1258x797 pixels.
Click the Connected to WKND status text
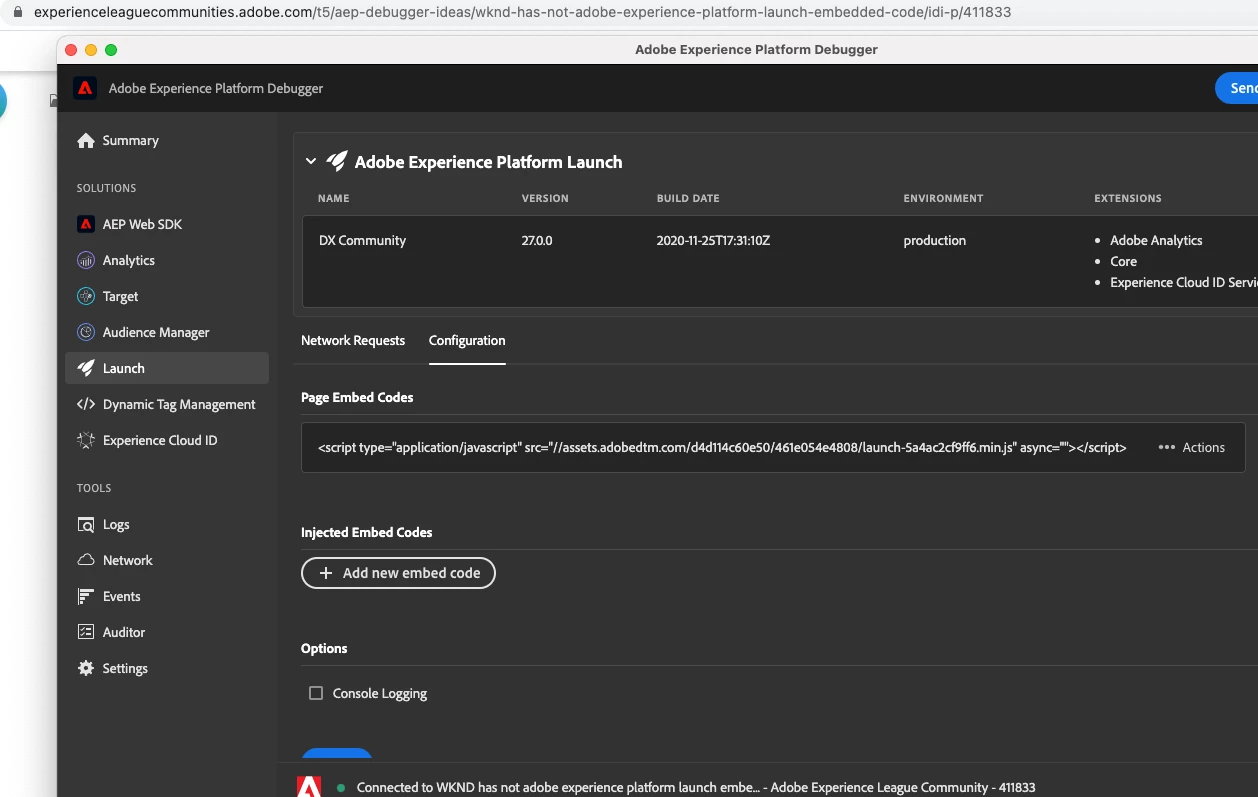(696, 788)
